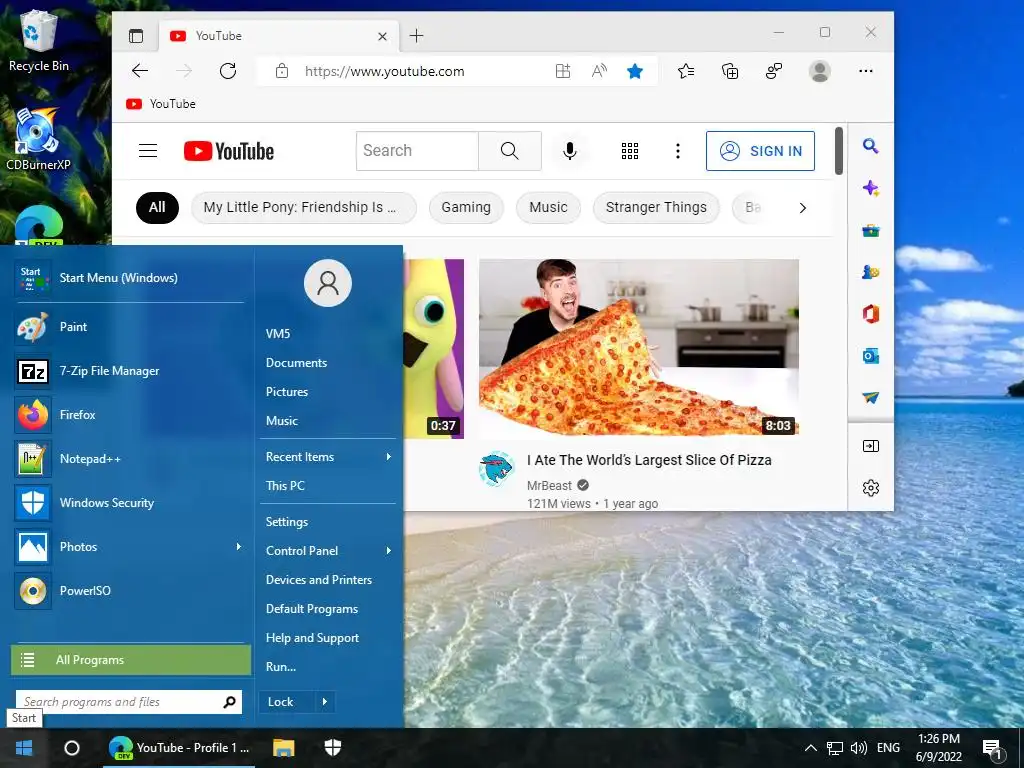Click the YouTube search magnifier button
The image size is (1024, 768).
click(509, 151)
